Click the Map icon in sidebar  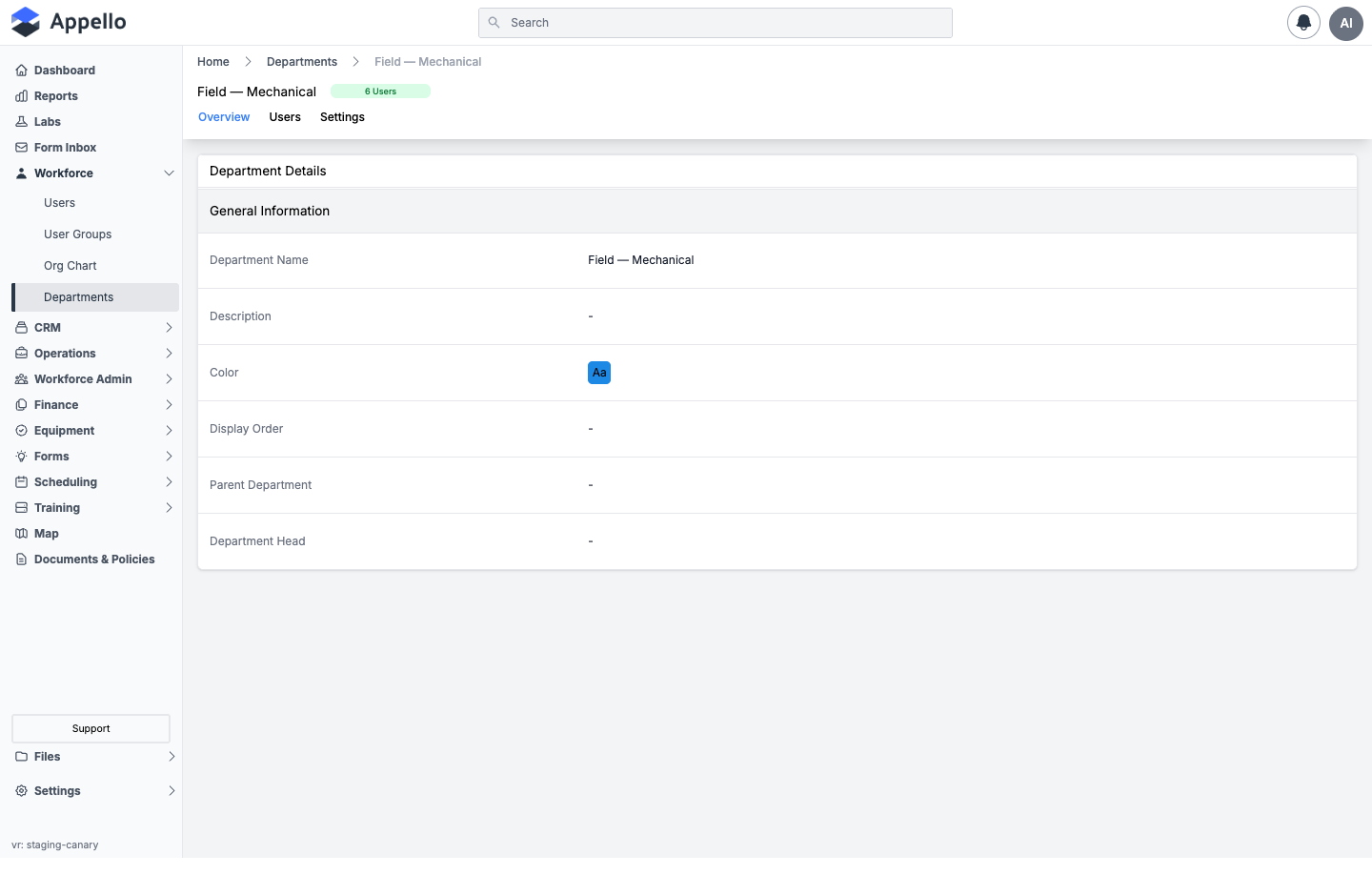[x=21, y=534]
